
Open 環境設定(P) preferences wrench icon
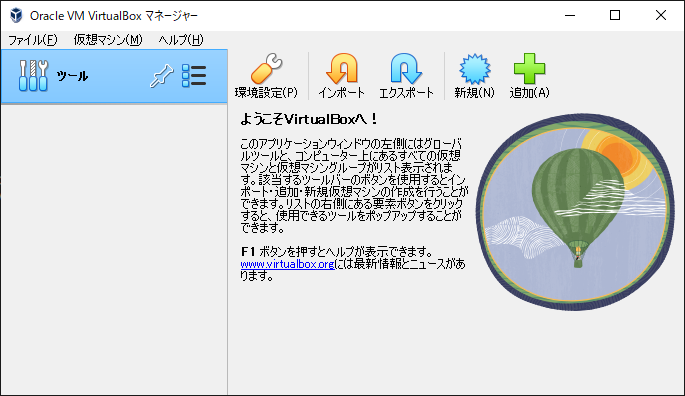[266, 69]
